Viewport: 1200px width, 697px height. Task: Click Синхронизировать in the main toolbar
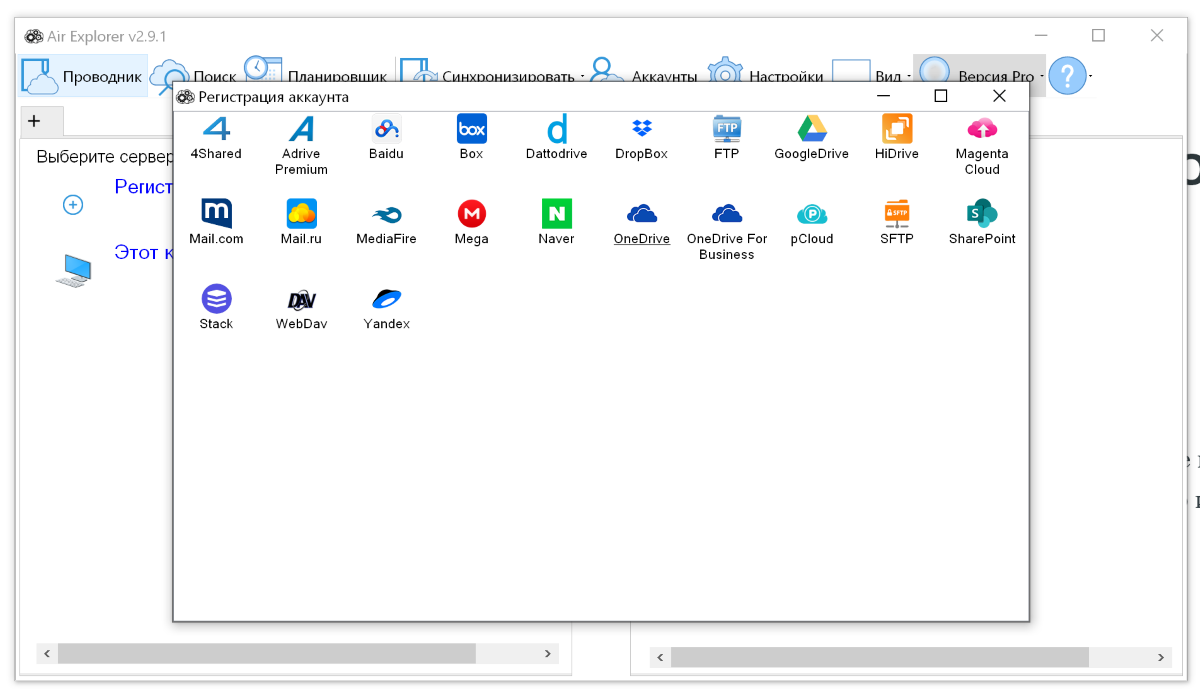click(492, 76)
